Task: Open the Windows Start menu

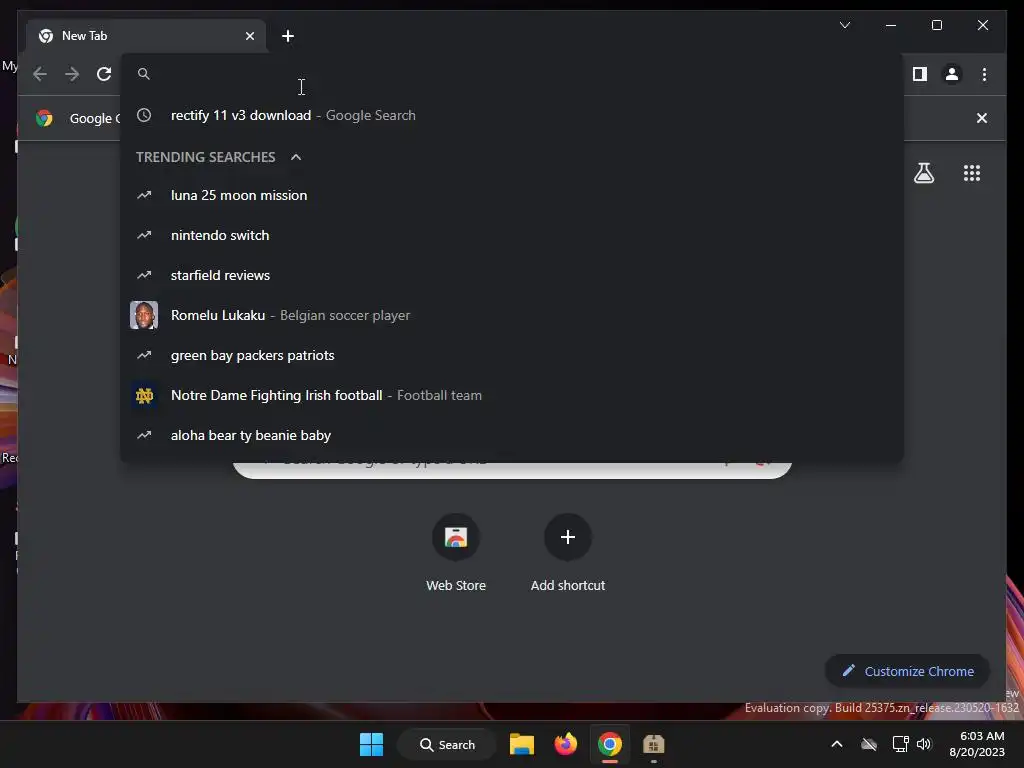Action: [x=372, y=744]
